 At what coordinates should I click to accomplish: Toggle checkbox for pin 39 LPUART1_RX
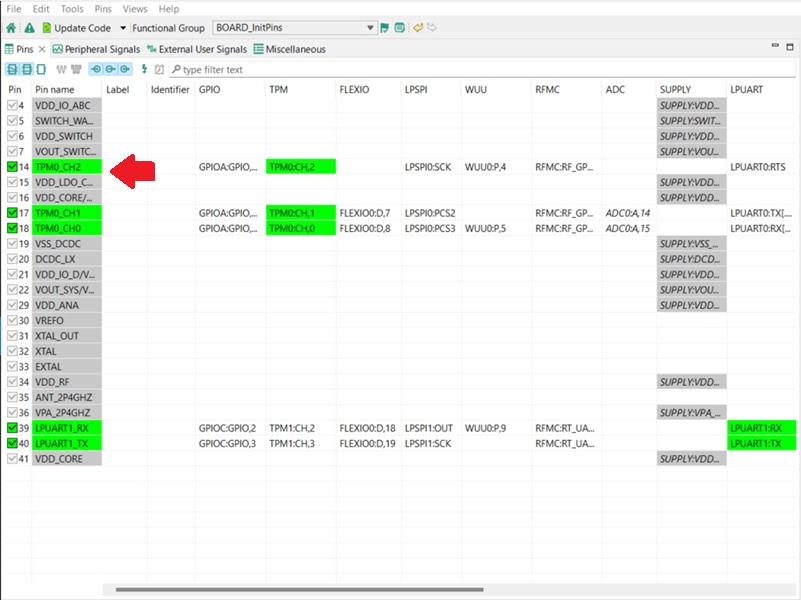pos(12,428)
